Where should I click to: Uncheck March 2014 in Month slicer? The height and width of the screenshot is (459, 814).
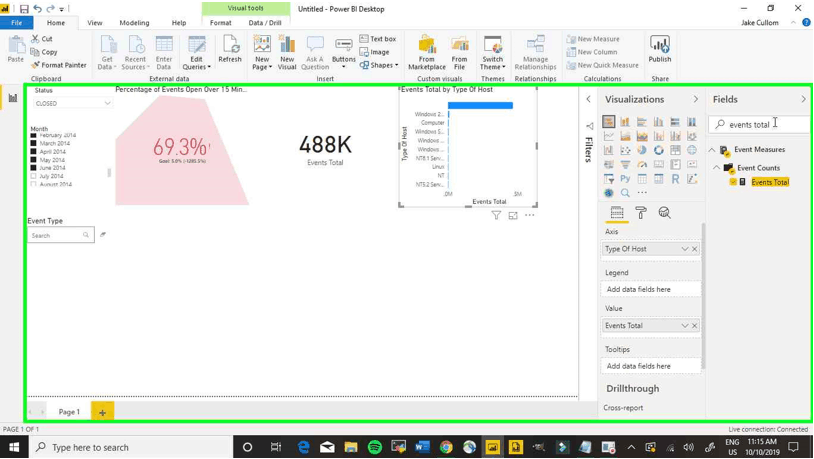(x=34, y=143)
